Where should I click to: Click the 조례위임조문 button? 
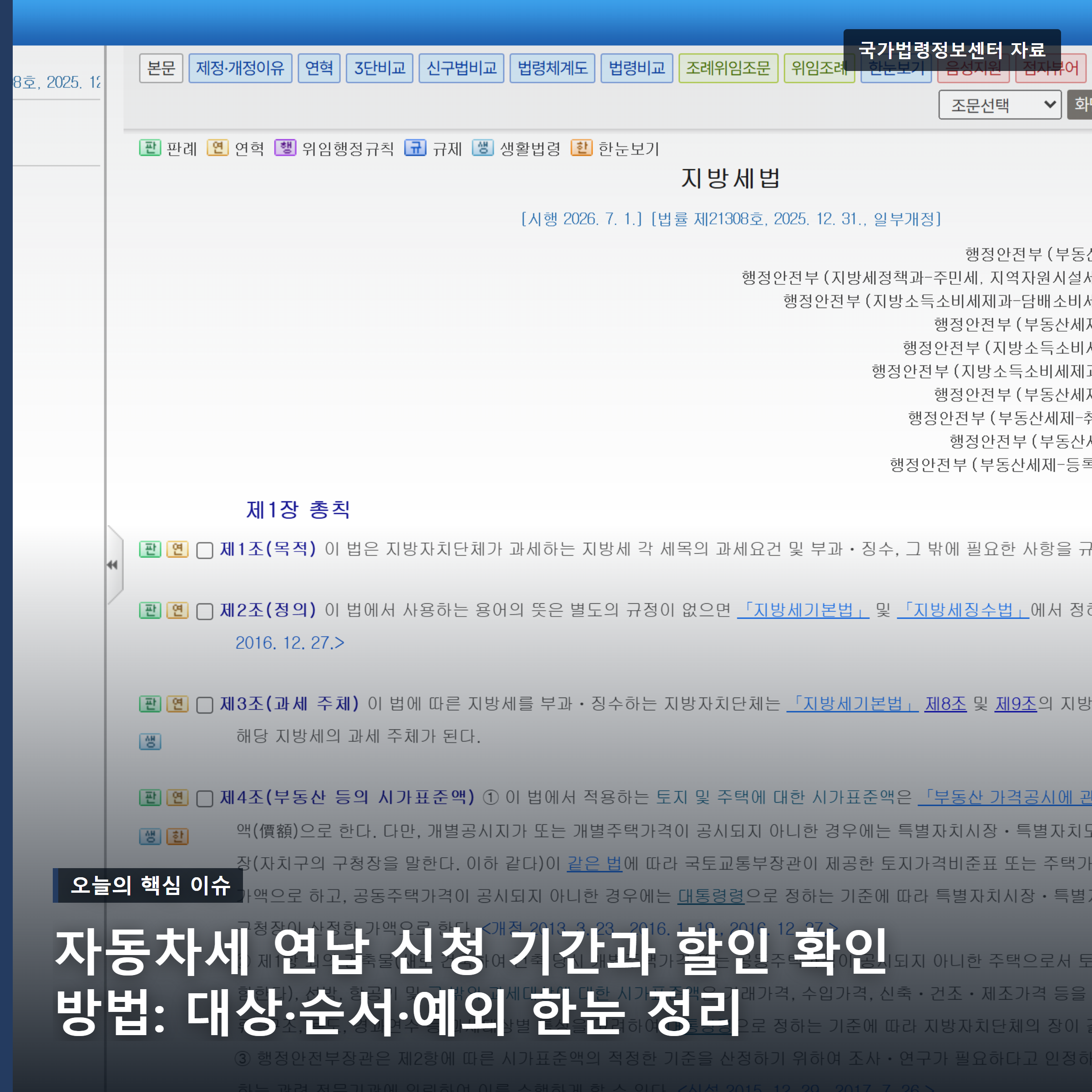tap(728, 68)
